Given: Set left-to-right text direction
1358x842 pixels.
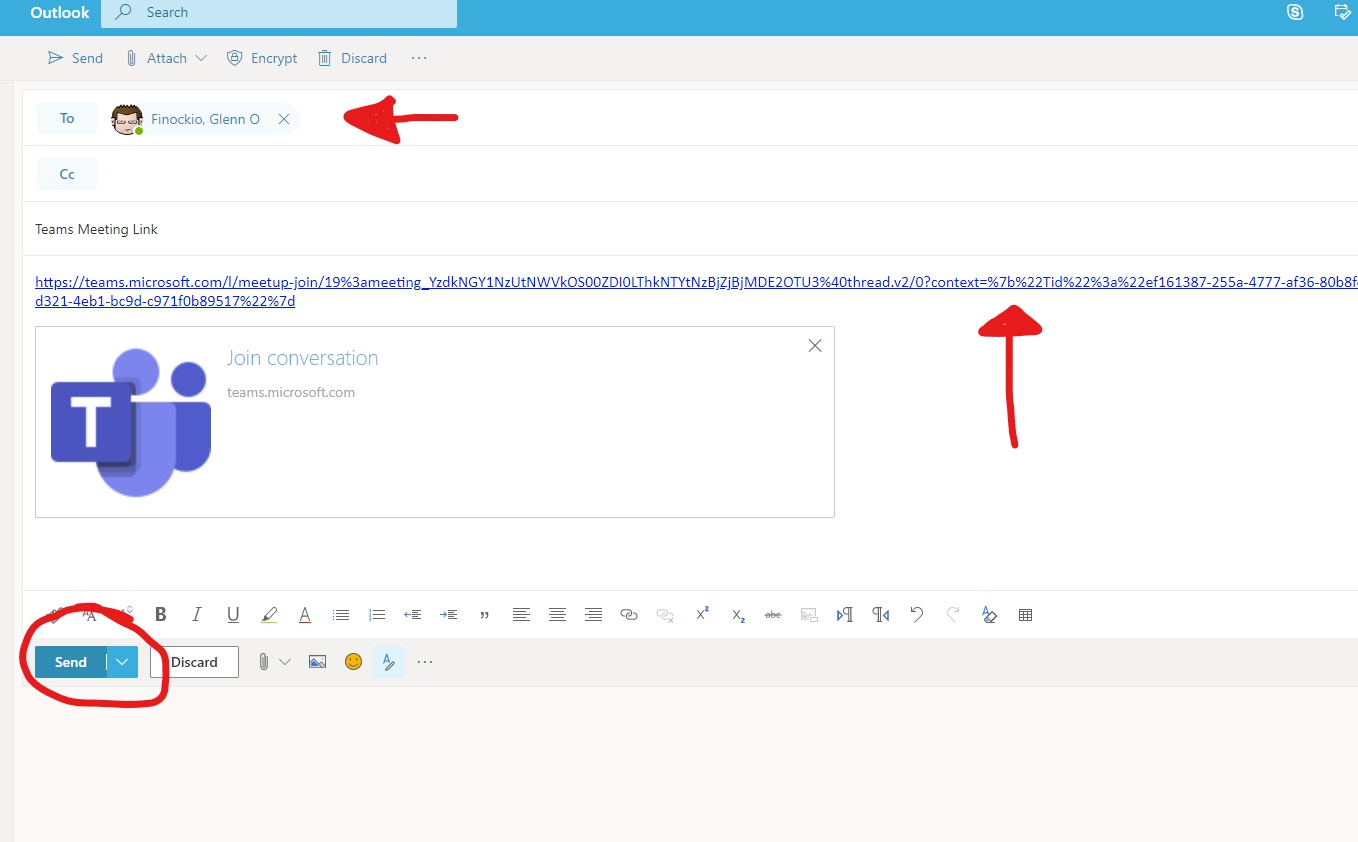Looking at the screenshot, I should click(845, 615).
